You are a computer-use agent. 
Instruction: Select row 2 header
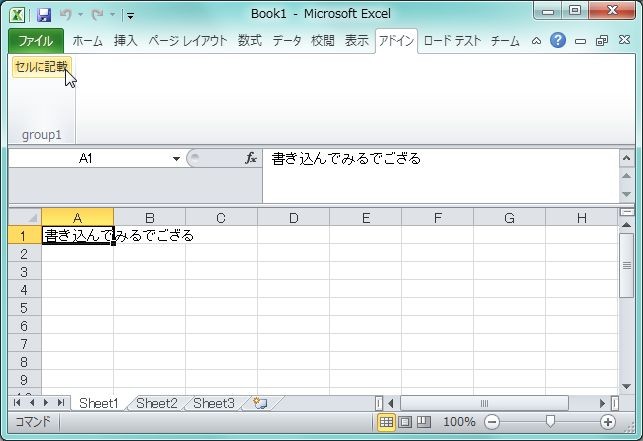tap(25, 254)
